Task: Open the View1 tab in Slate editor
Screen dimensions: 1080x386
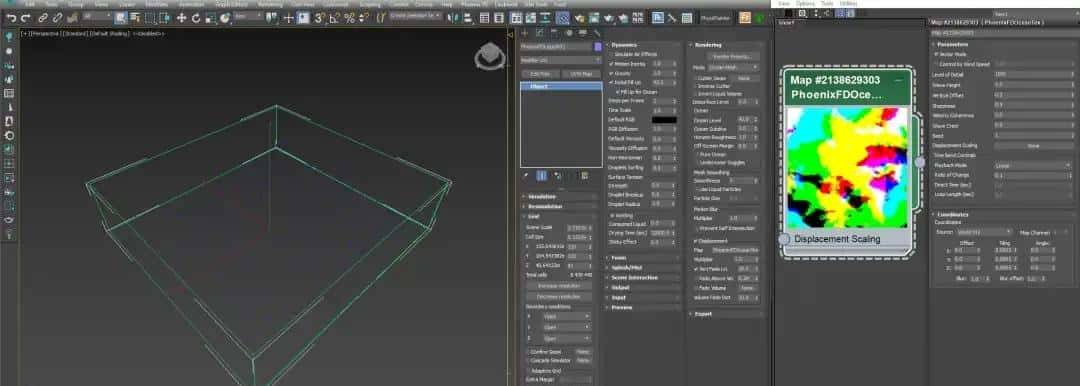Action: pyautogui.click(x=786, y=22)
